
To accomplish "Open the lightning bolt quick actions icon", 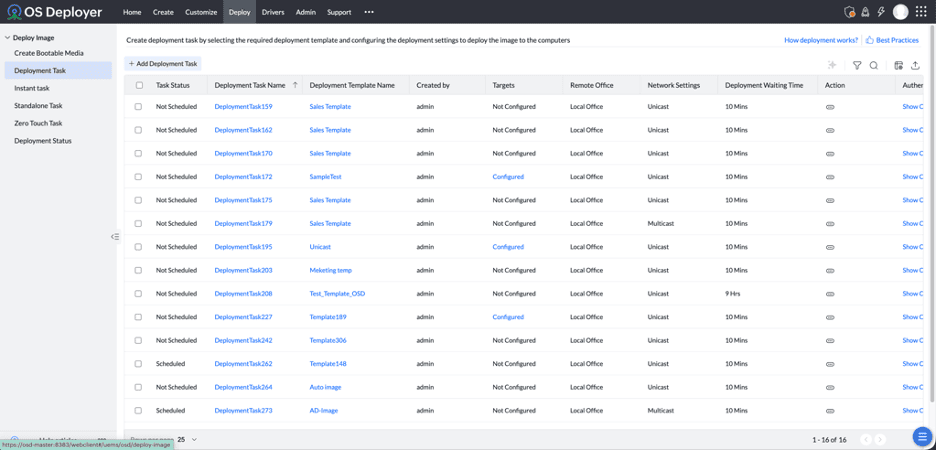I will [881, 12].
